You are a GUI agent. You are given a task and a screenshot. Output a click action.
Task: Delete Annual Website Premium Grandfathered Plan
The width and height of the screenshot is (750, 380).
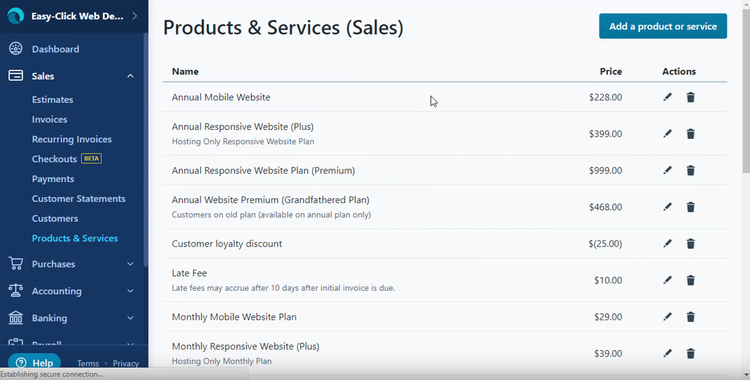[x=690, y=207]
